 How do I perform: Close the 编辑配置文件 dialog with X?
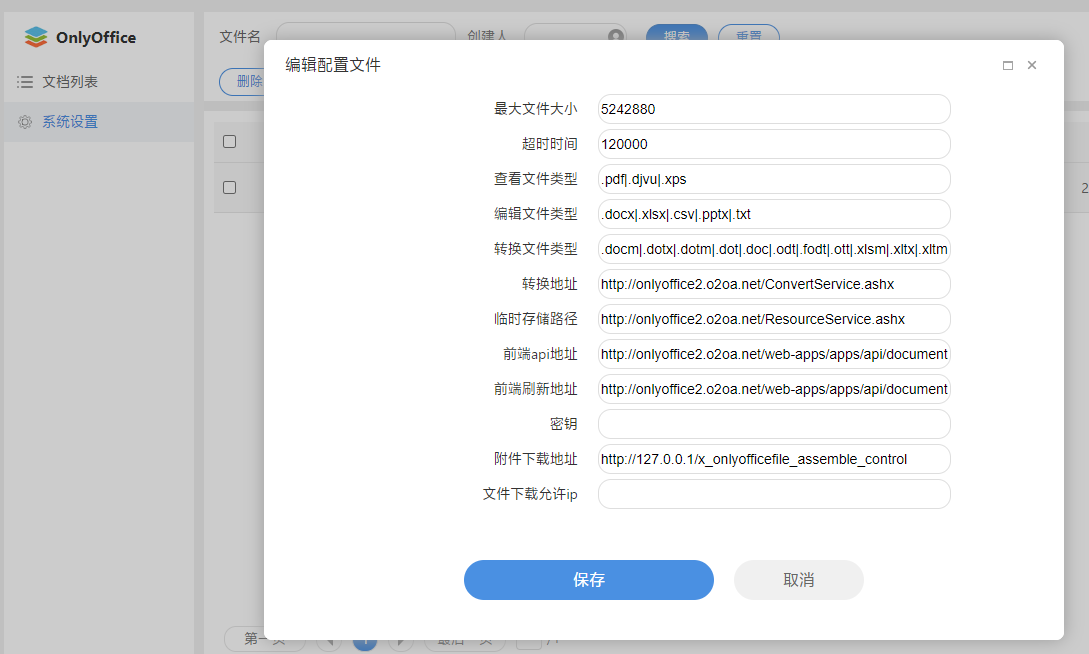(1032, 65)
